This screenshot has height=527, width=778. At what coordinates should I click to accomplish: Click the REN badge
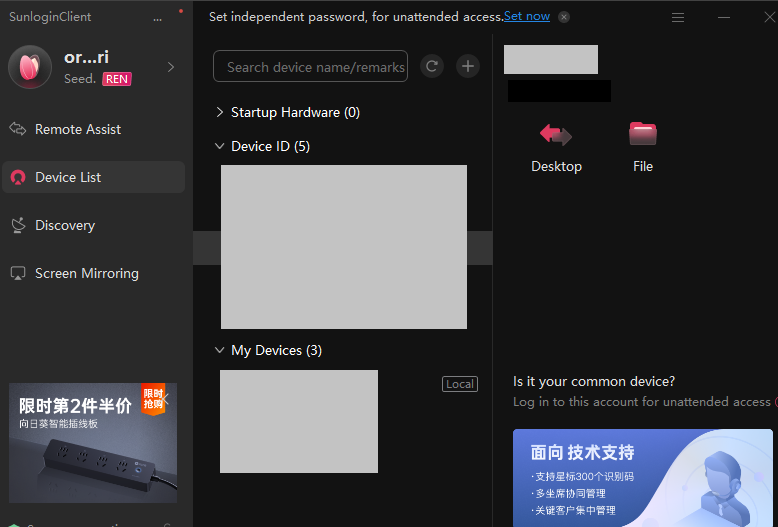coord(117,79)
